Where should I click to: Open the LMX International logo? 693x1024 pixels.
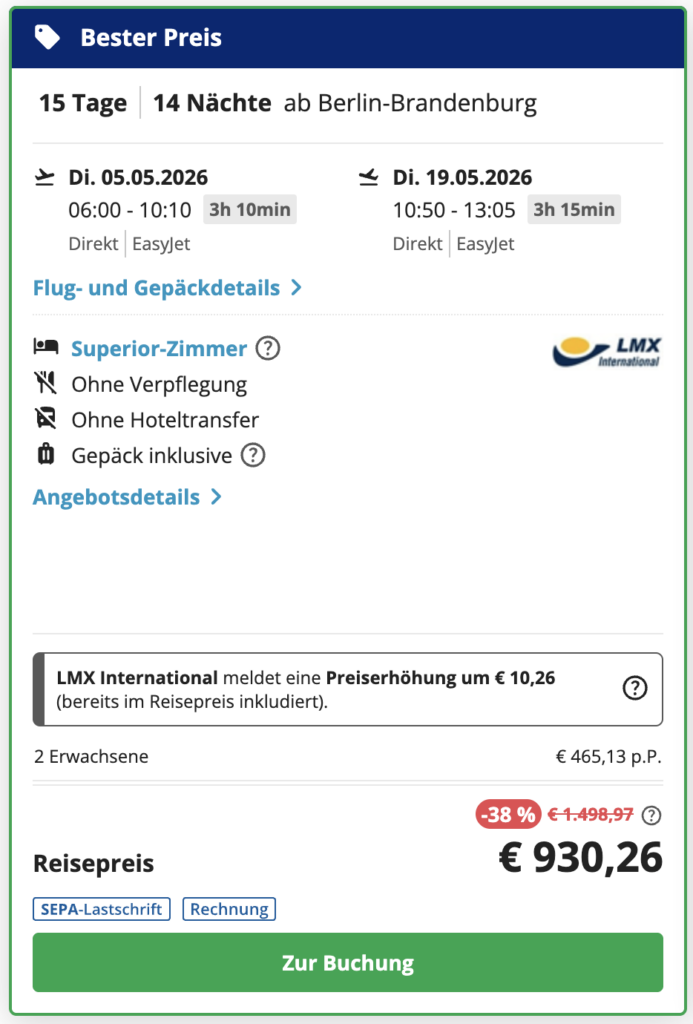pos(606,352)
